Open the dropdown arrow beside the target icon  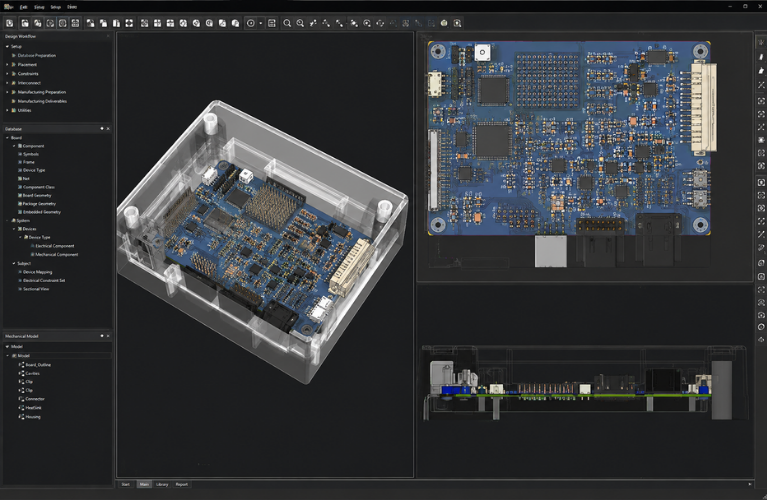(x=260, y=23)
